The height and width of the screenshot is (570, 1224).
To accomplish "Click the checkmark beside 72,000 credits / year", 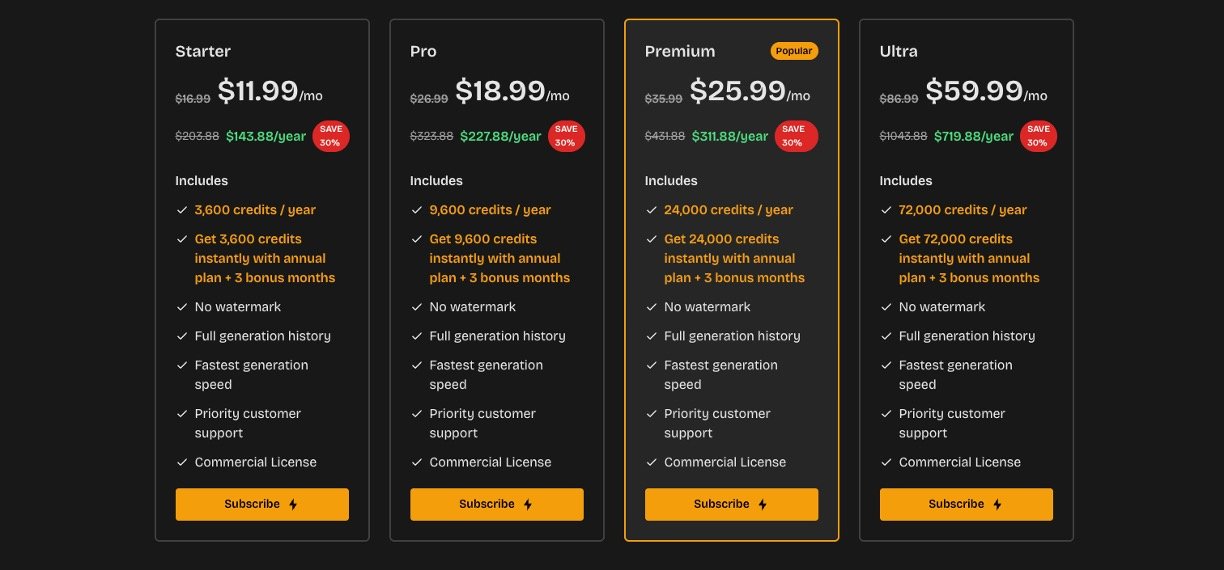I will click(x=886, y=210).
